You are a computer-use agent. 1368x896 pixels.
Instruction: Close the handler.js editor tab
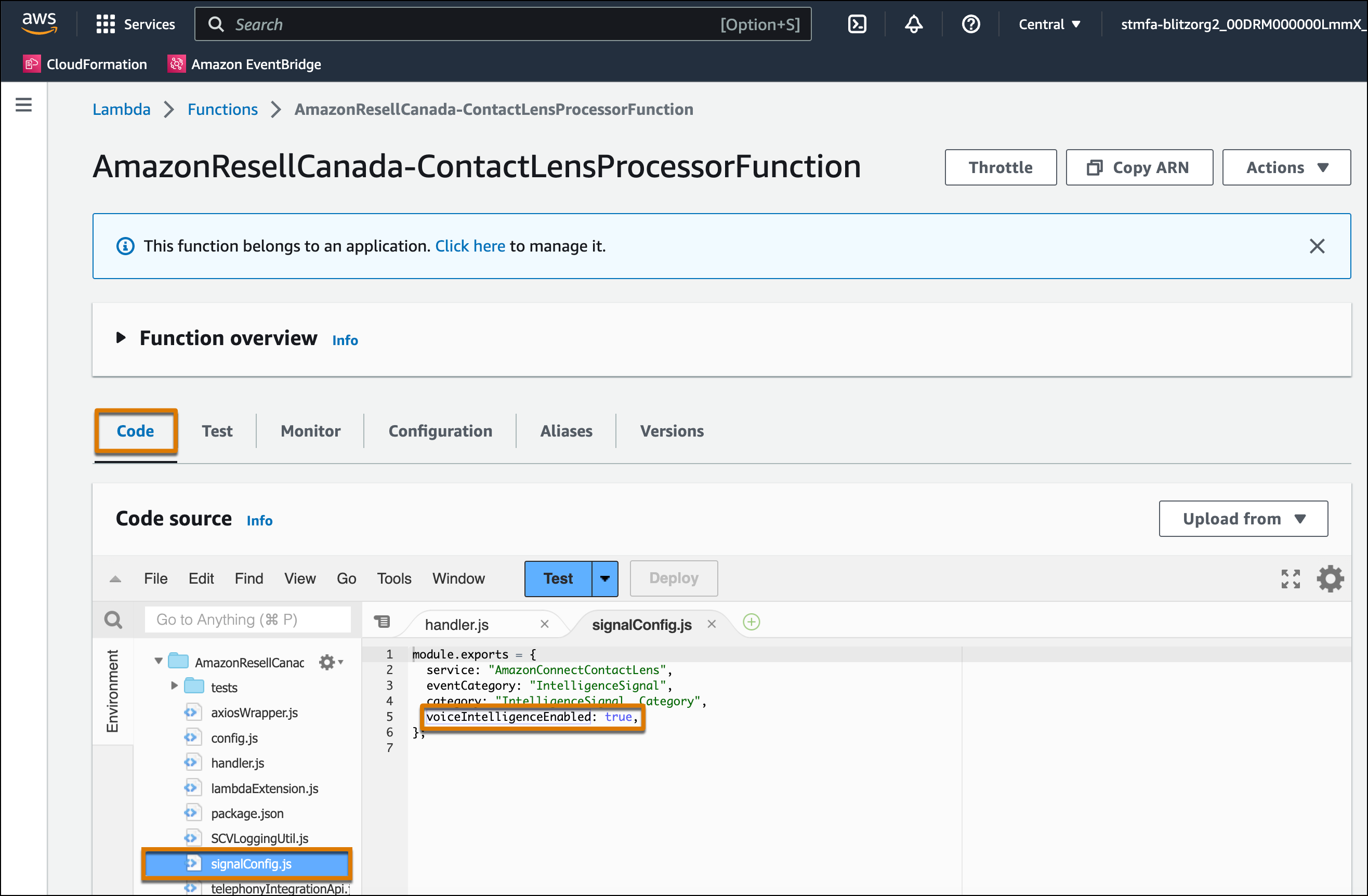coord(544,624)
